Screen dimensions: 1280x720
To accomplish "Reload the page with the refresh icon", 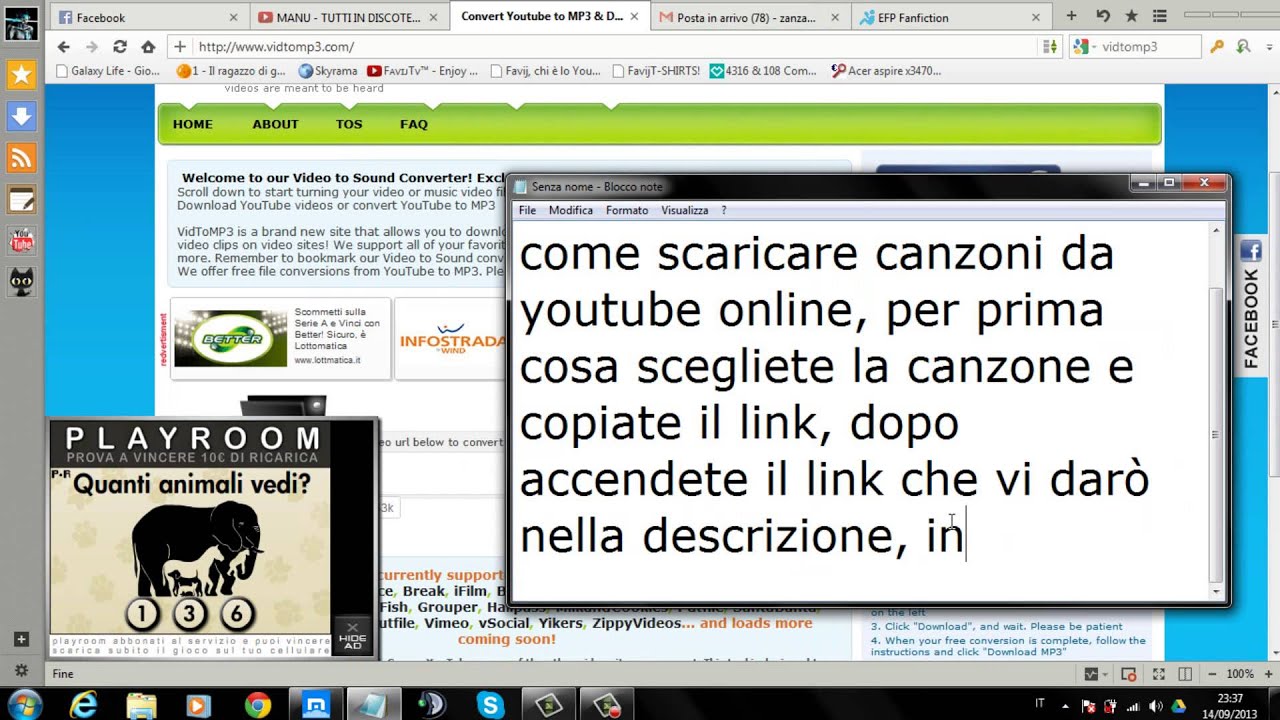I will click(120, 47).
